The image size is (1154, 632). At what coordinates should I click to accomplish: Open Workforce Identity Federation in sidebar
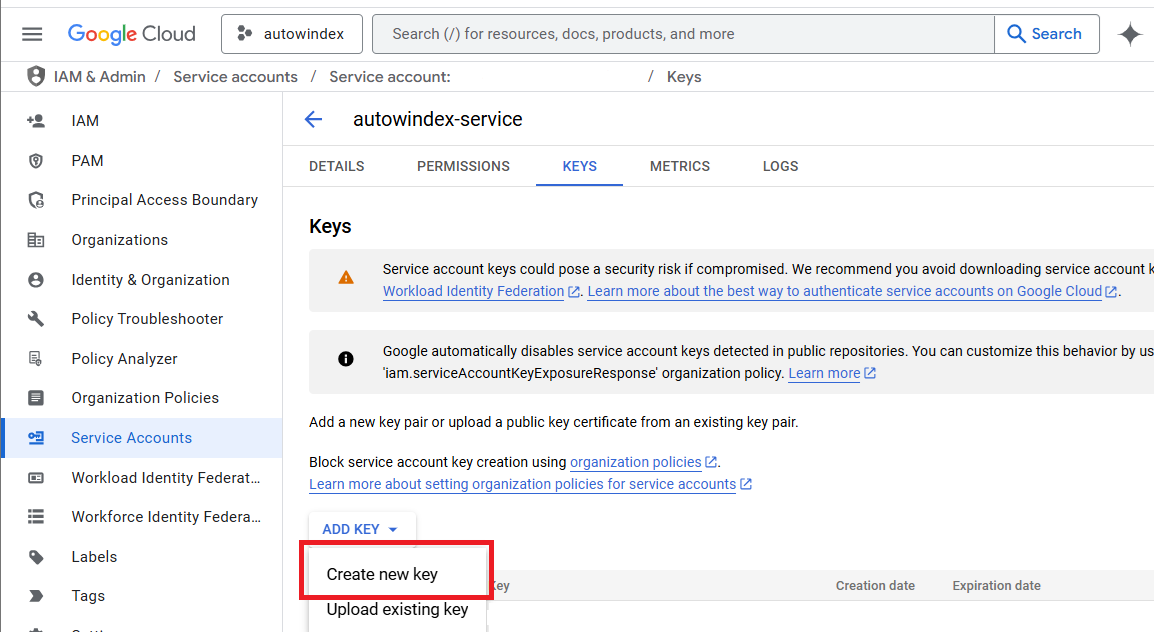point(166,516)
